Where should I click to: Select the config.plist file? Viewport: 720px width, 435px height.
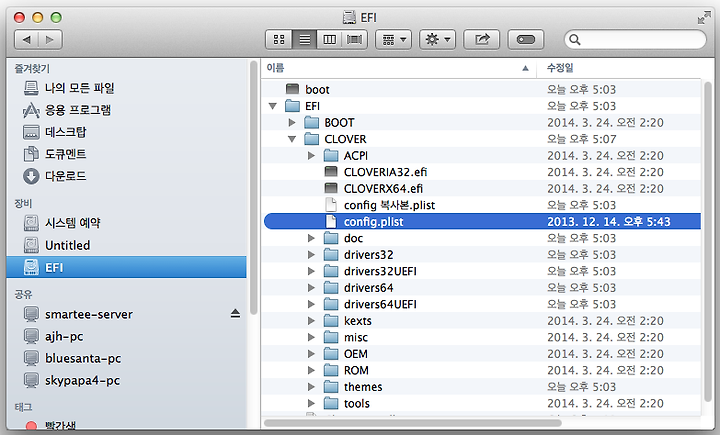coord(482,222)
